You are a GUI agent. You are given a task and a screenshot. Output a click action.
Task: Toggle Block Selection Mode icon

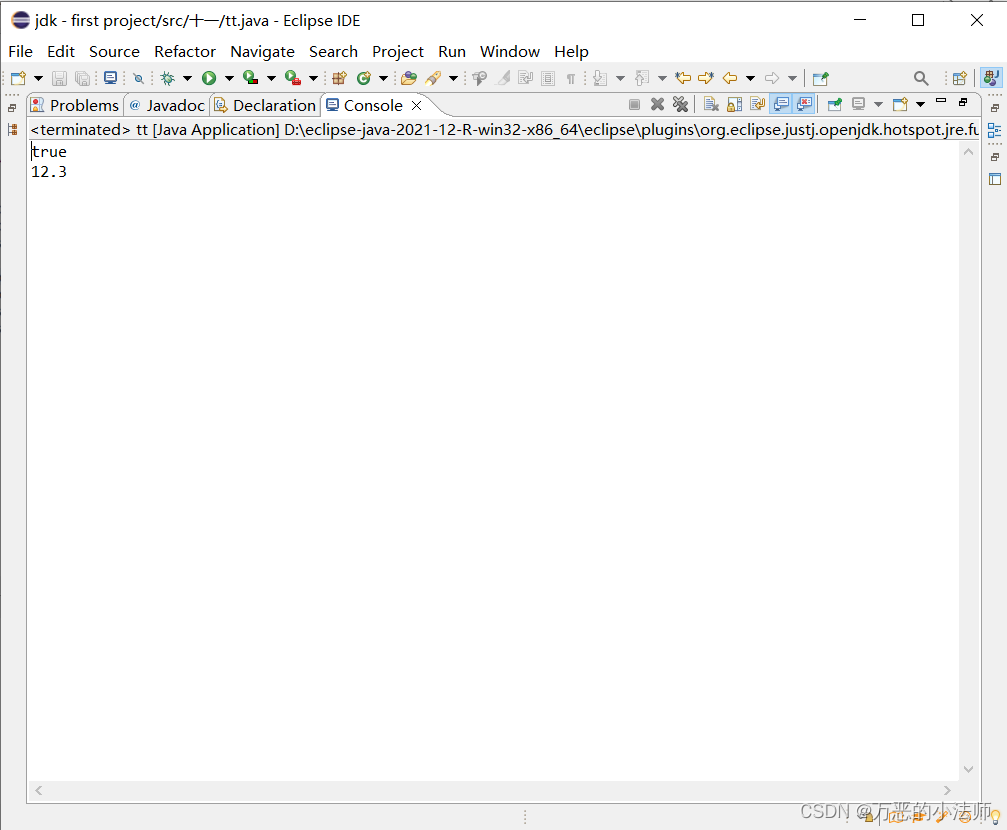tap(548, 78)
